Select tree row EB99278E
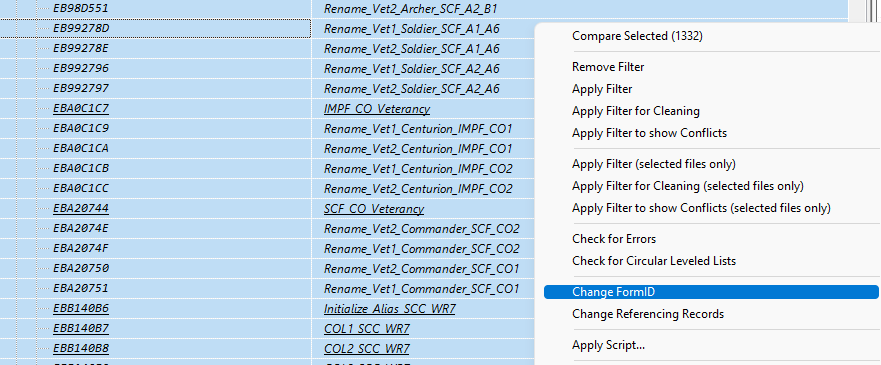This screenshot has height=365, width=881. point(81,48)
